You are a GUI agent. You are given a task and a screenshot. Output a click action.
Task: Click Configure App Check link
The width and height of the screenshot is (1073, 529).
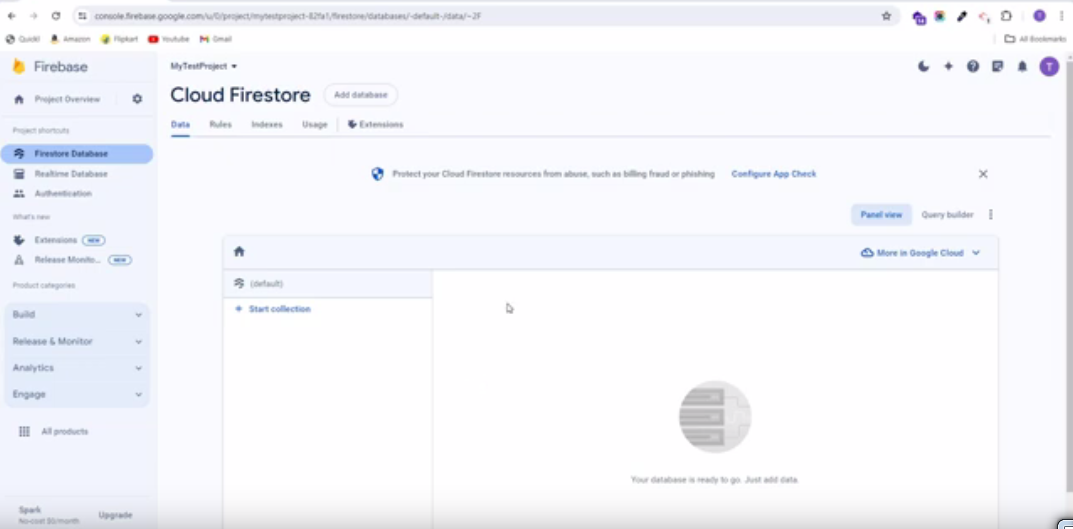[773, 175]
